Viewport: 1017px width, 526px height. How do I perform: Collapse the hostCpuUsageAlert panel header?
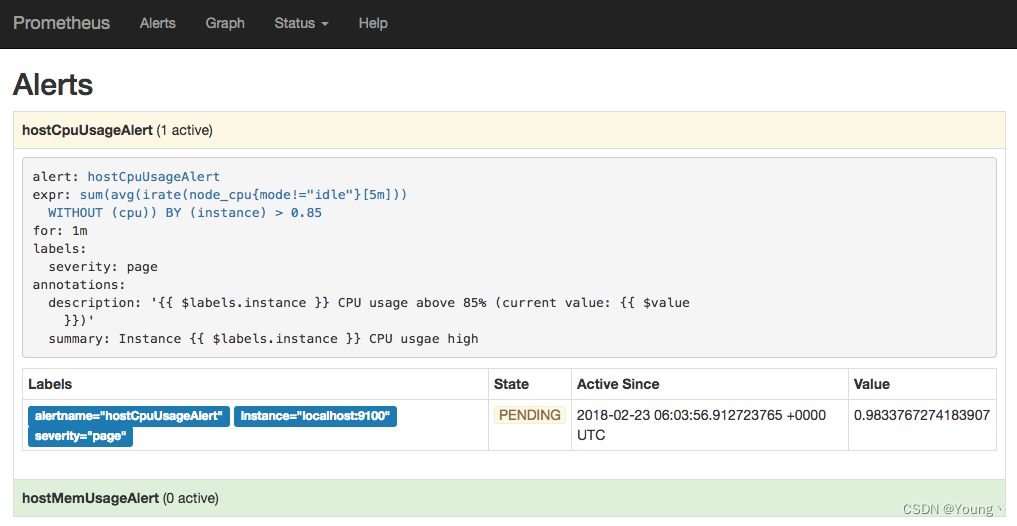click(x=509, y=130)
